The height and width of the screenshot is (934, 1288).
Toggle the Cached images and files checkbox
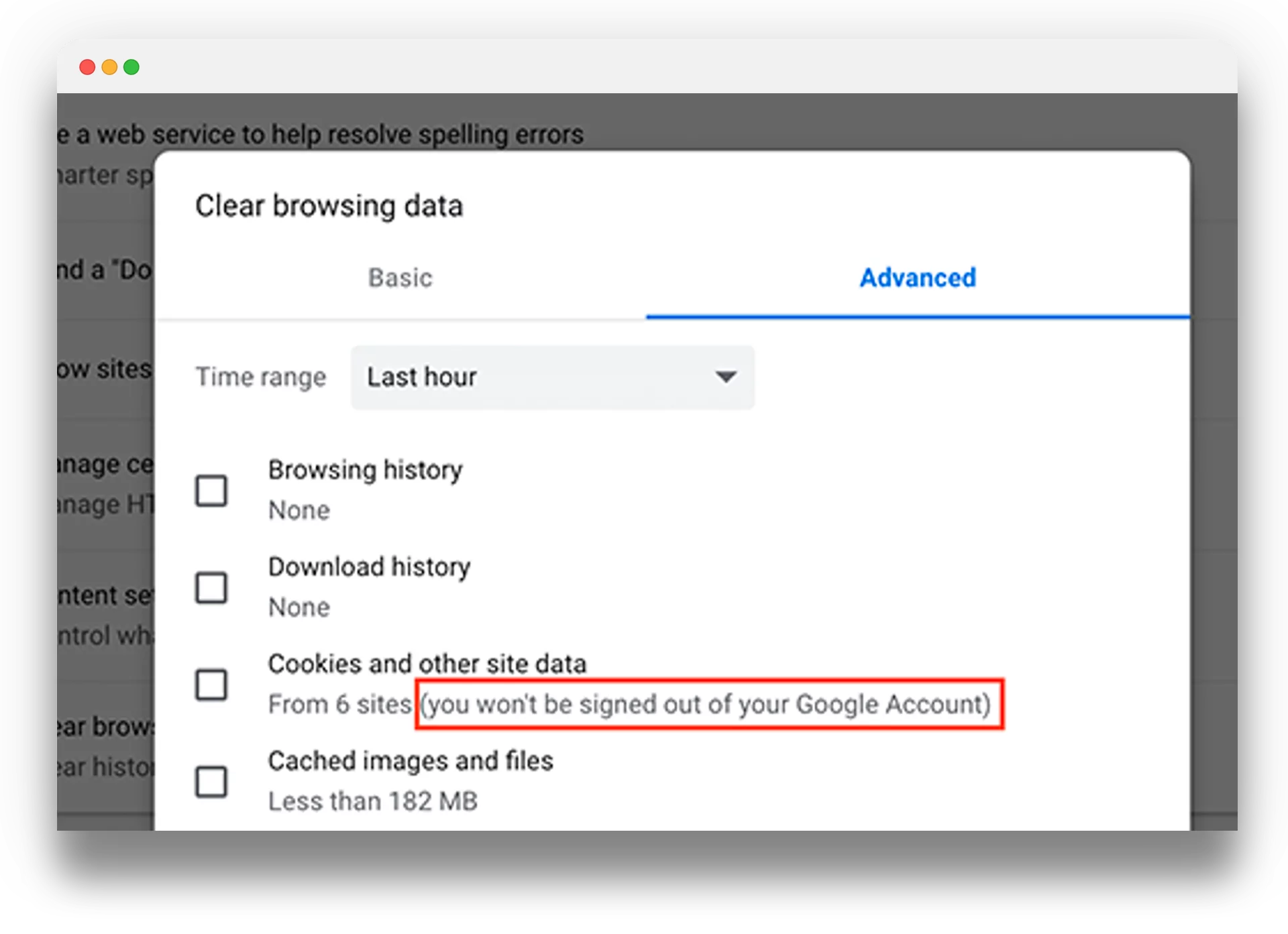click(x=215, y=776)
